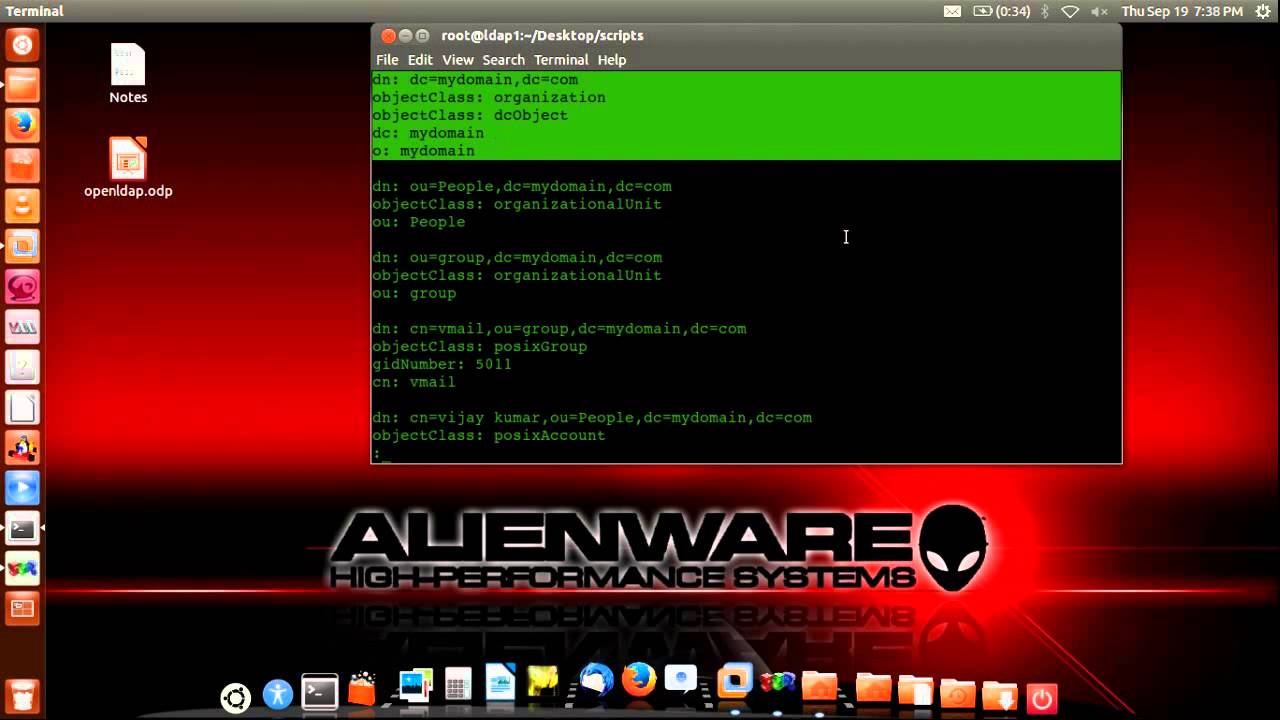1280x720 pixels.
Task: Open image viewer icon in bottom dock
Action: point(415,685)
